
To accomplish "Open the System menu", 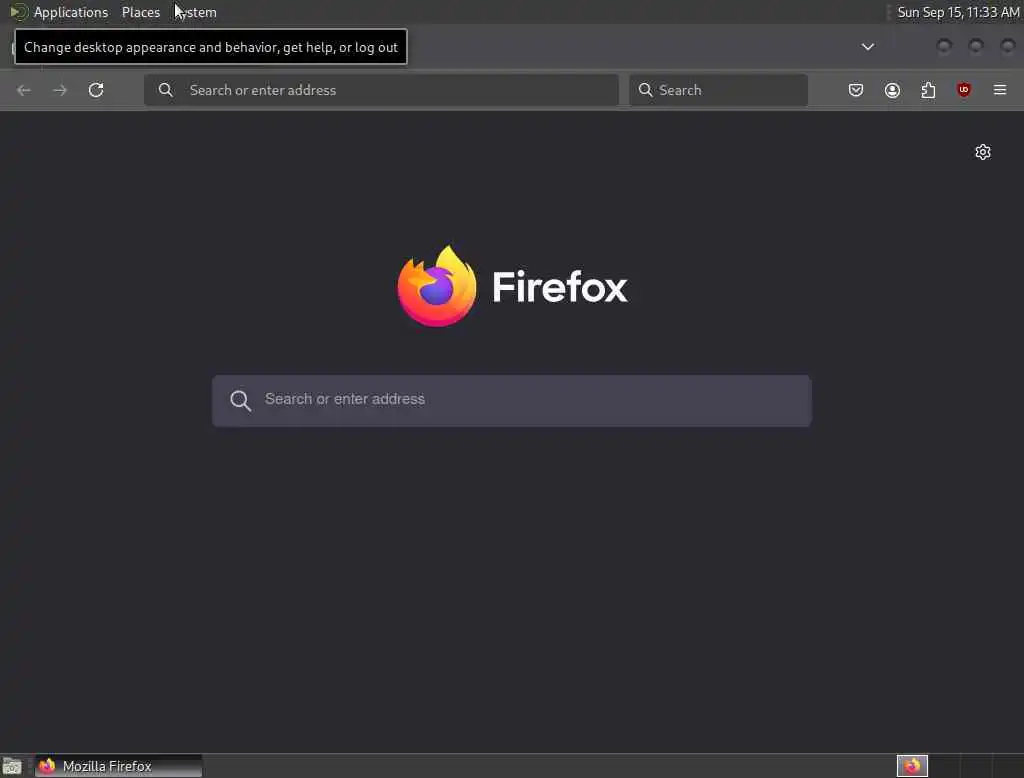I will tap(196, 12).
